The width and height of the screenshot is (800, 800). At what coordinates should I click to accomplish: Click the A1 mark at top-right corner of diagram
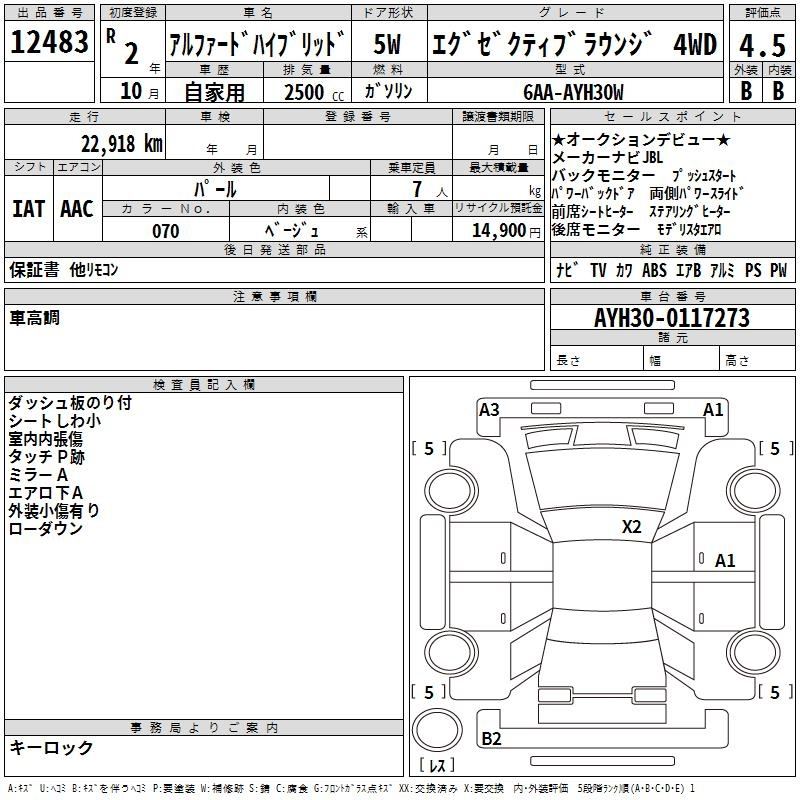coord(713,410)
